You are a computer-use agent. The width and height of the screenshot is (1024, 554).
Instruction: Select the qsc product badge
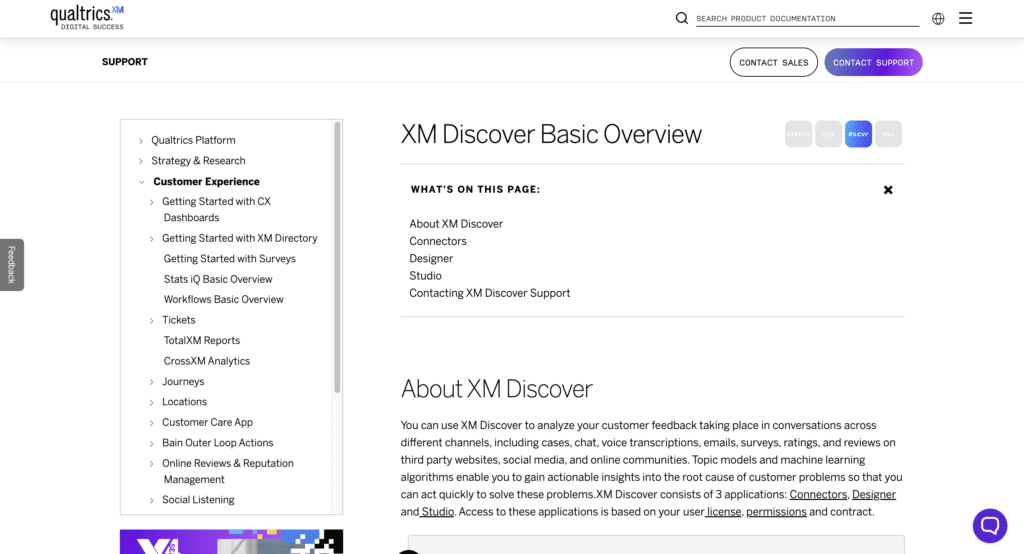(x=888, y=134)
